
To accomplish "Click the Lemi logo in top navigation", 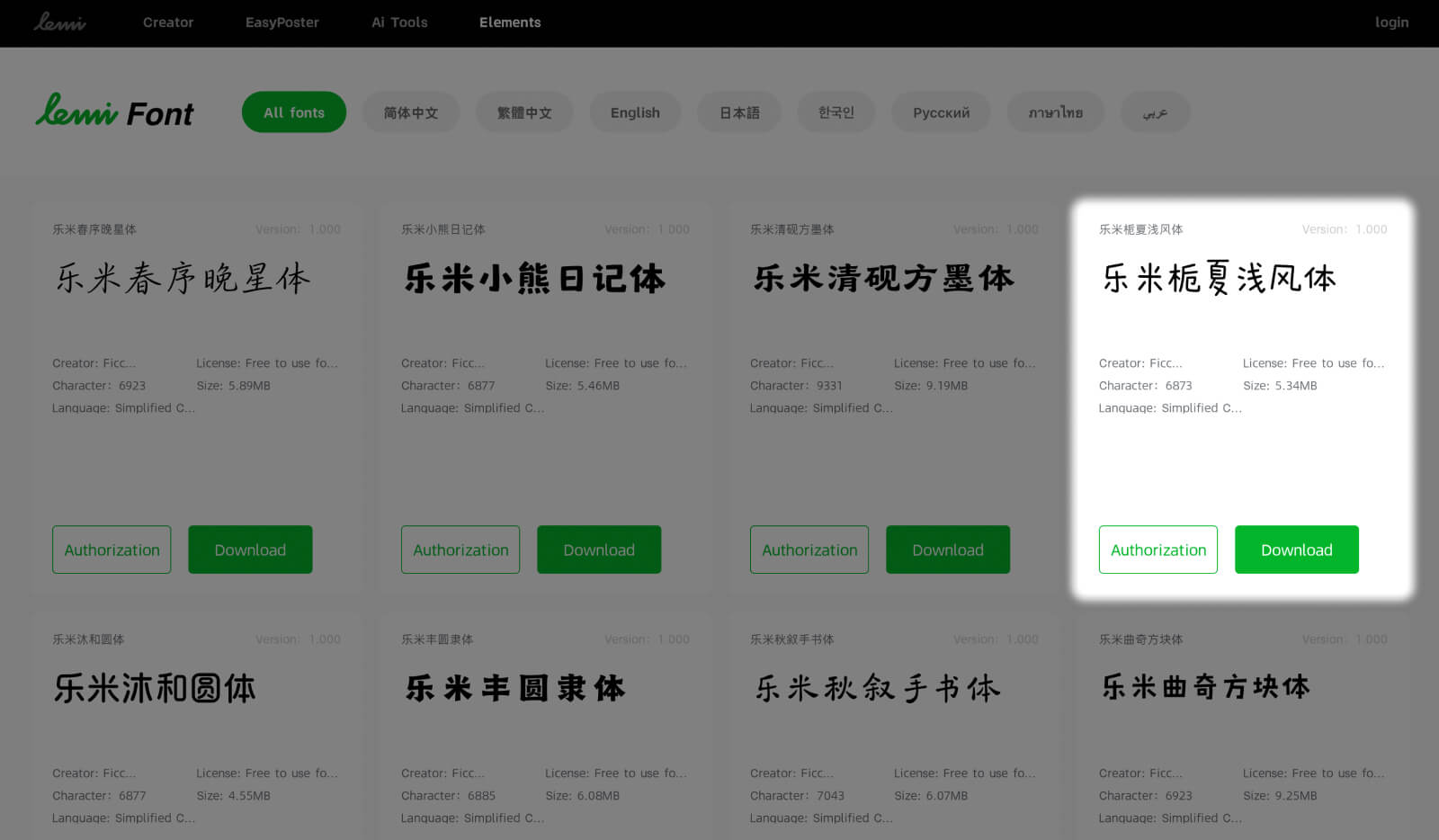I will tap(60, 22).
